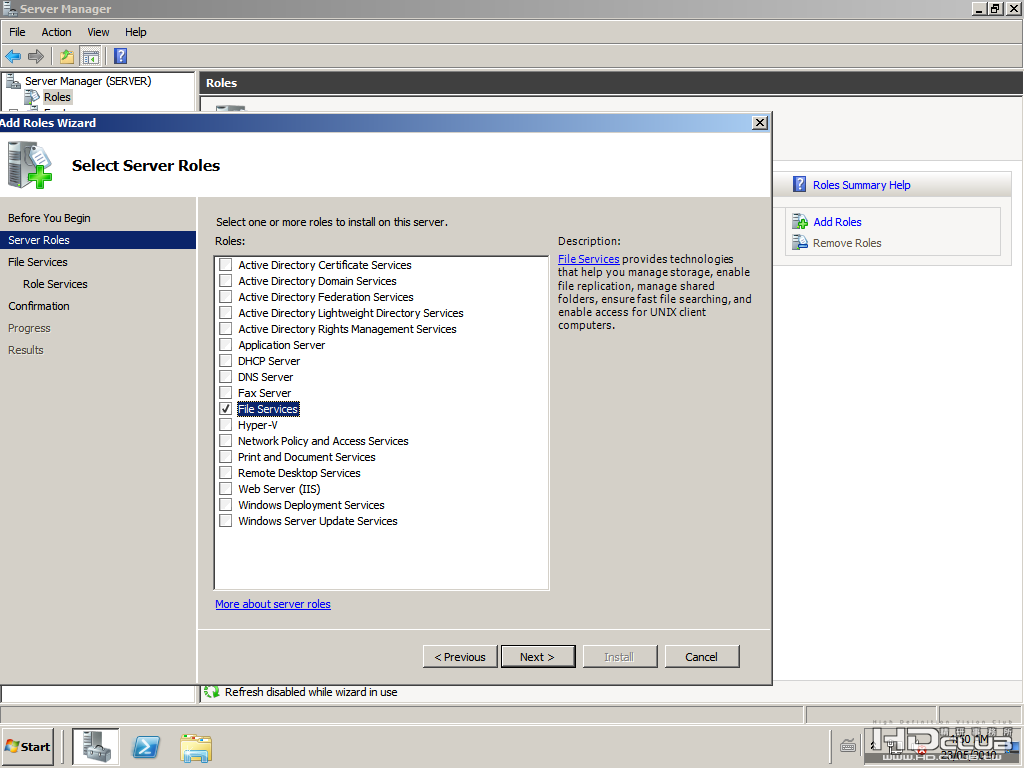This screenshot has width=1024, height=768.
Task: Click the Add Roles icon
Action: [x=800, y=222]
